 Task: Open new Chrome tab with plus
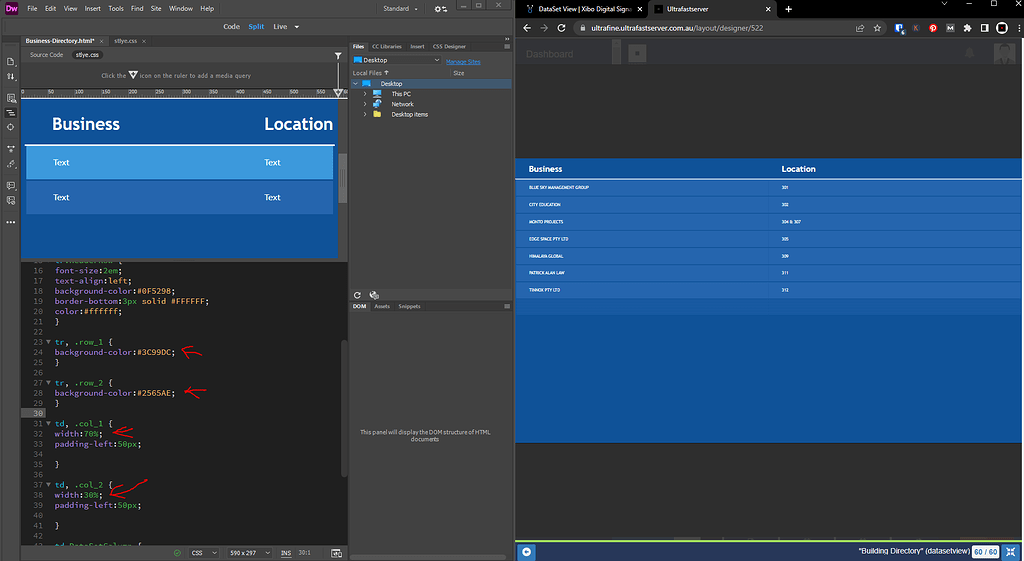(x=788, y=9)
